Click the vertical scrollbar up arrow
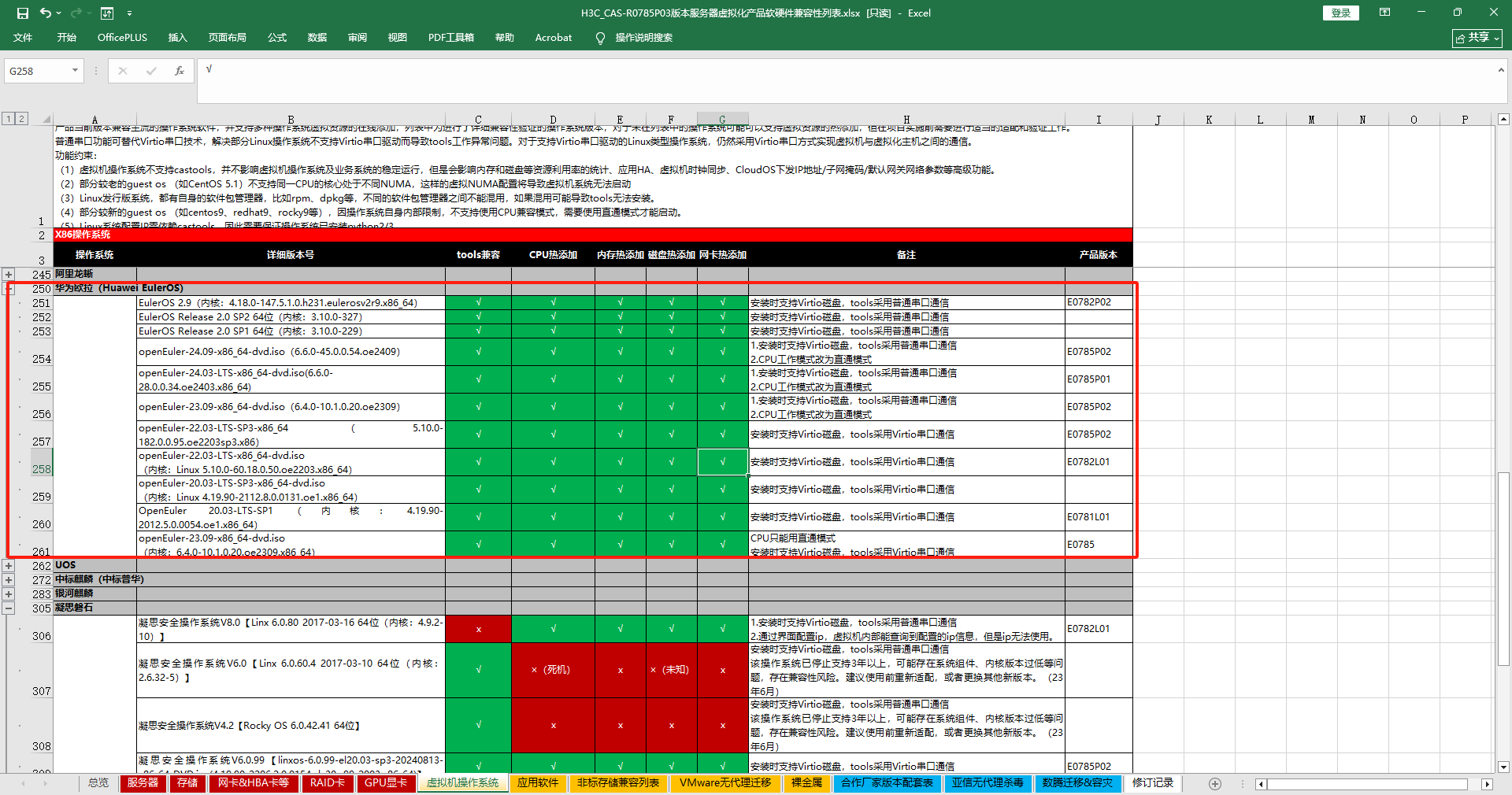This screenshot has width=1512, height=795. click(x=1503, y=120)
